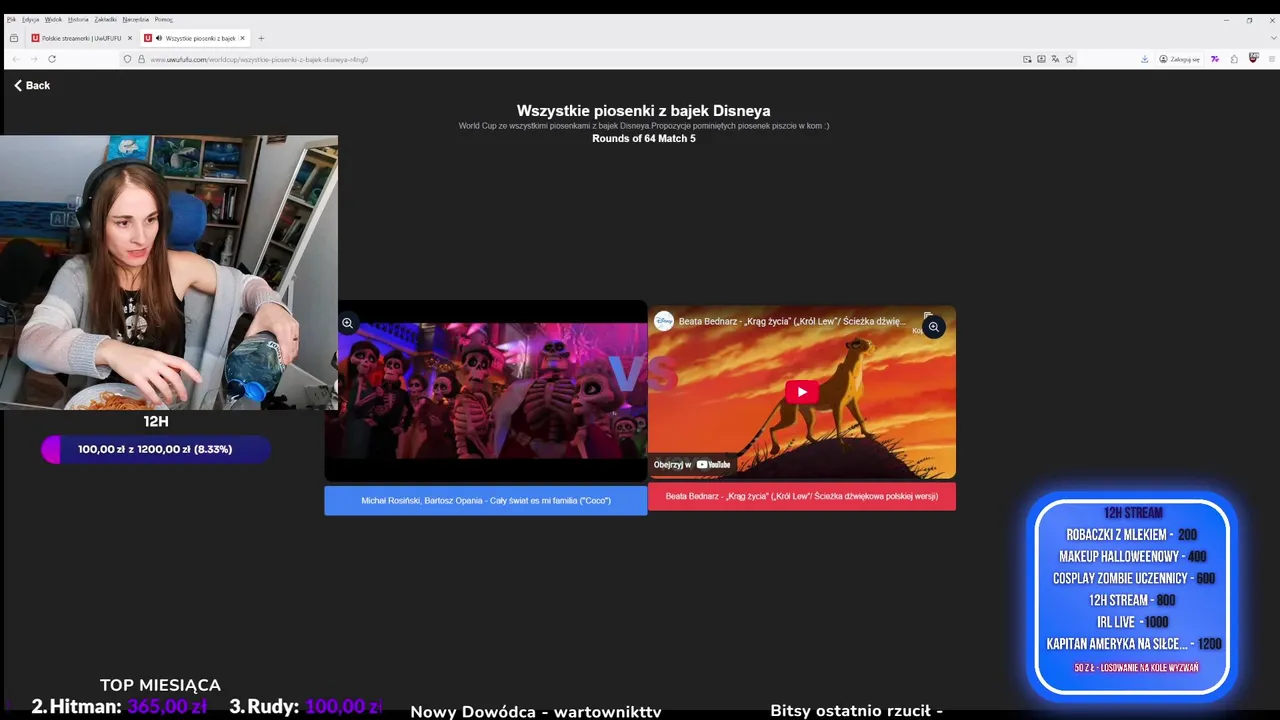Viewport: 1280px width, 720px height.
Task: Open the purple extension icon in toolbar
Action: pyautogui.click(x=1215, y=59)
